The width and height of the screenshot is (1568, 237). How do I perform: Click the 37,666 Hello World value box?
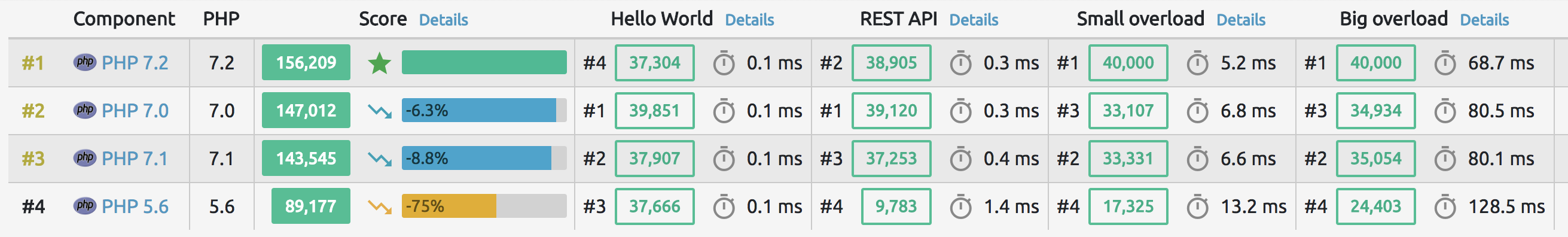(x=654, y=206)
